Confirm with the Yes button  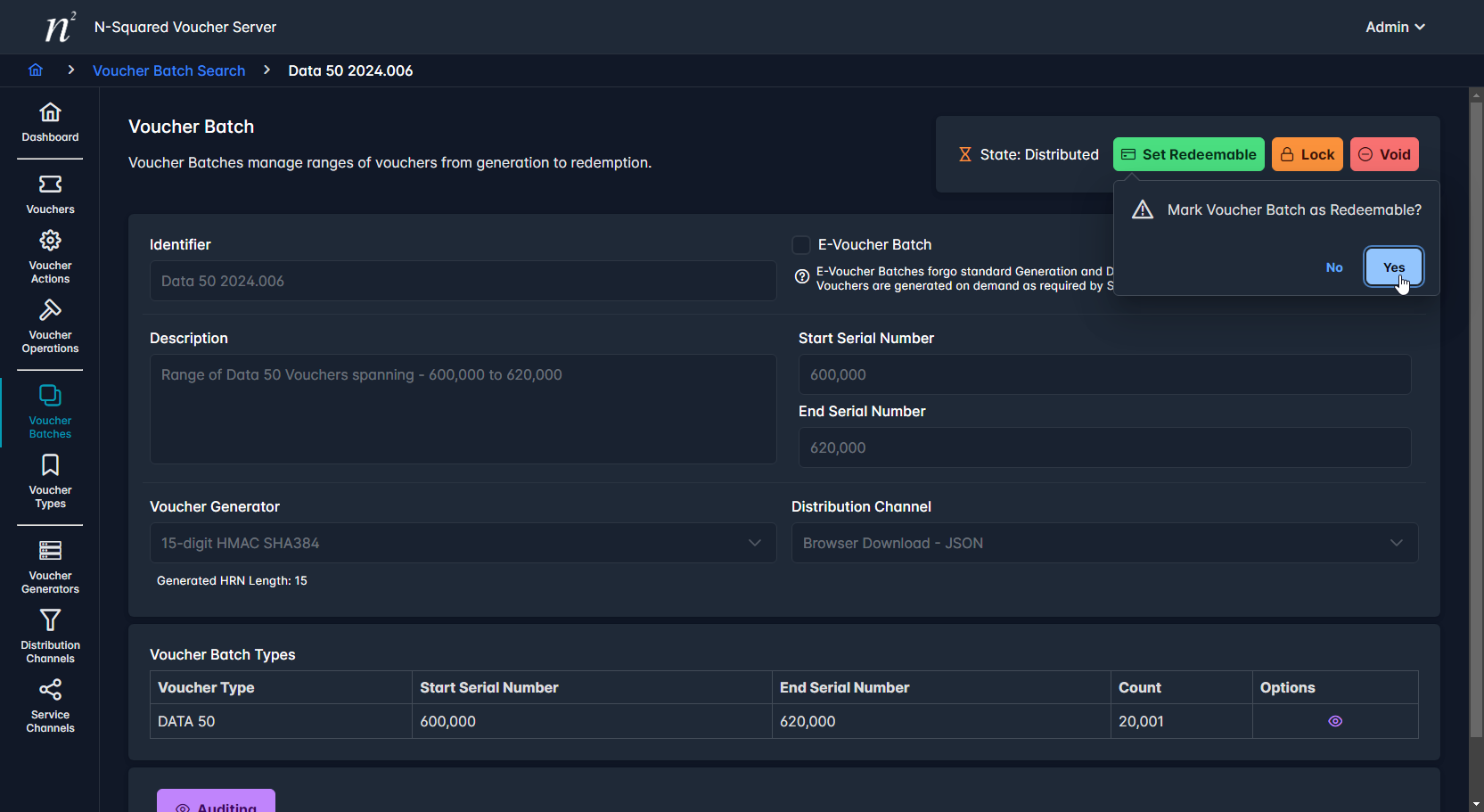(x=1393, y=267)
